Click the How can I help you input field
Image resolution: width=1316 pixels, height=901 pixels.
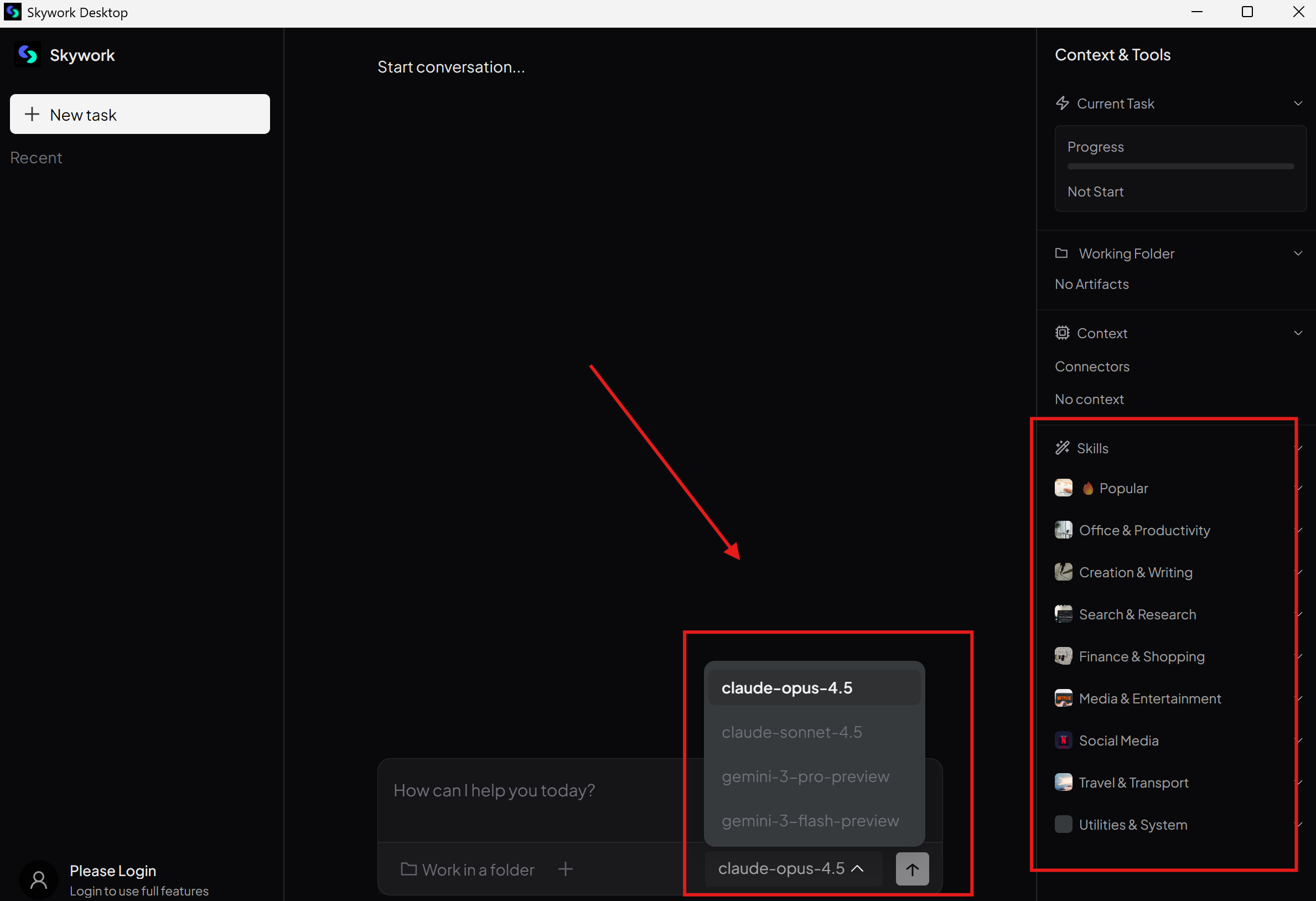[532, 790]
